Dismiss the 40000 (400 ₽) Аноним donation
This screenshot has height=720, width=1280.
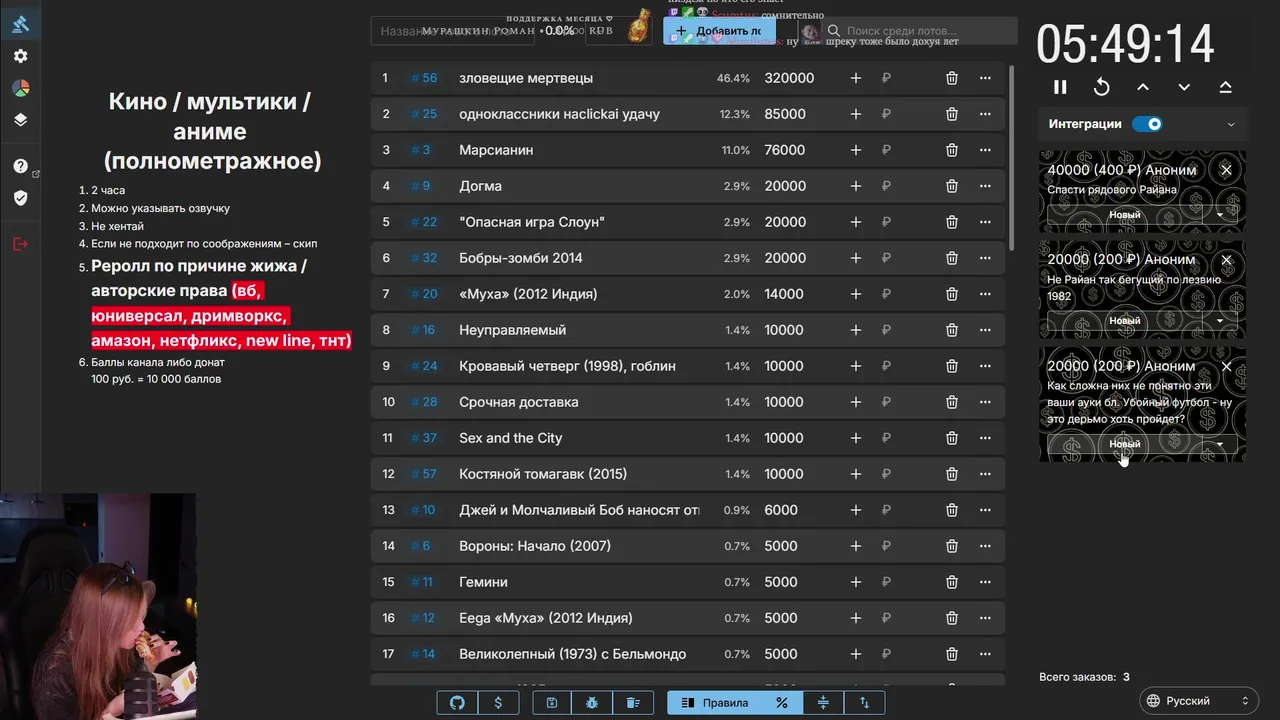[x=1226, y=170]
